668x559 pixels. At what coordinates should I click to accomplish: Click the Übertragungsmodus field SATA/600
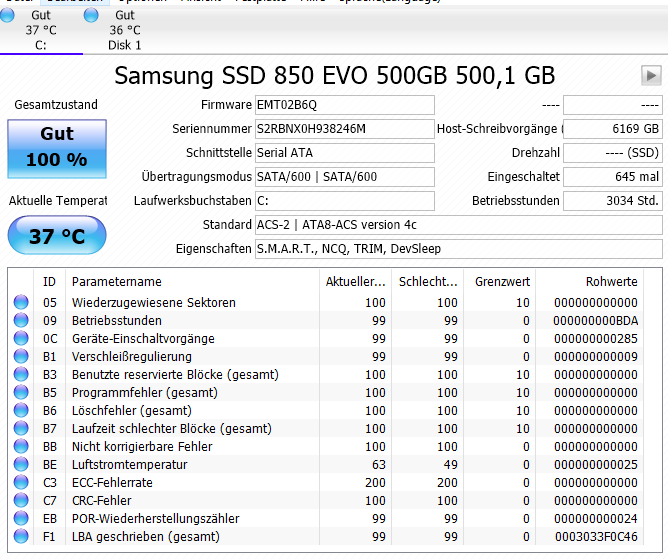pyautogui.click(x=345, y=176)
